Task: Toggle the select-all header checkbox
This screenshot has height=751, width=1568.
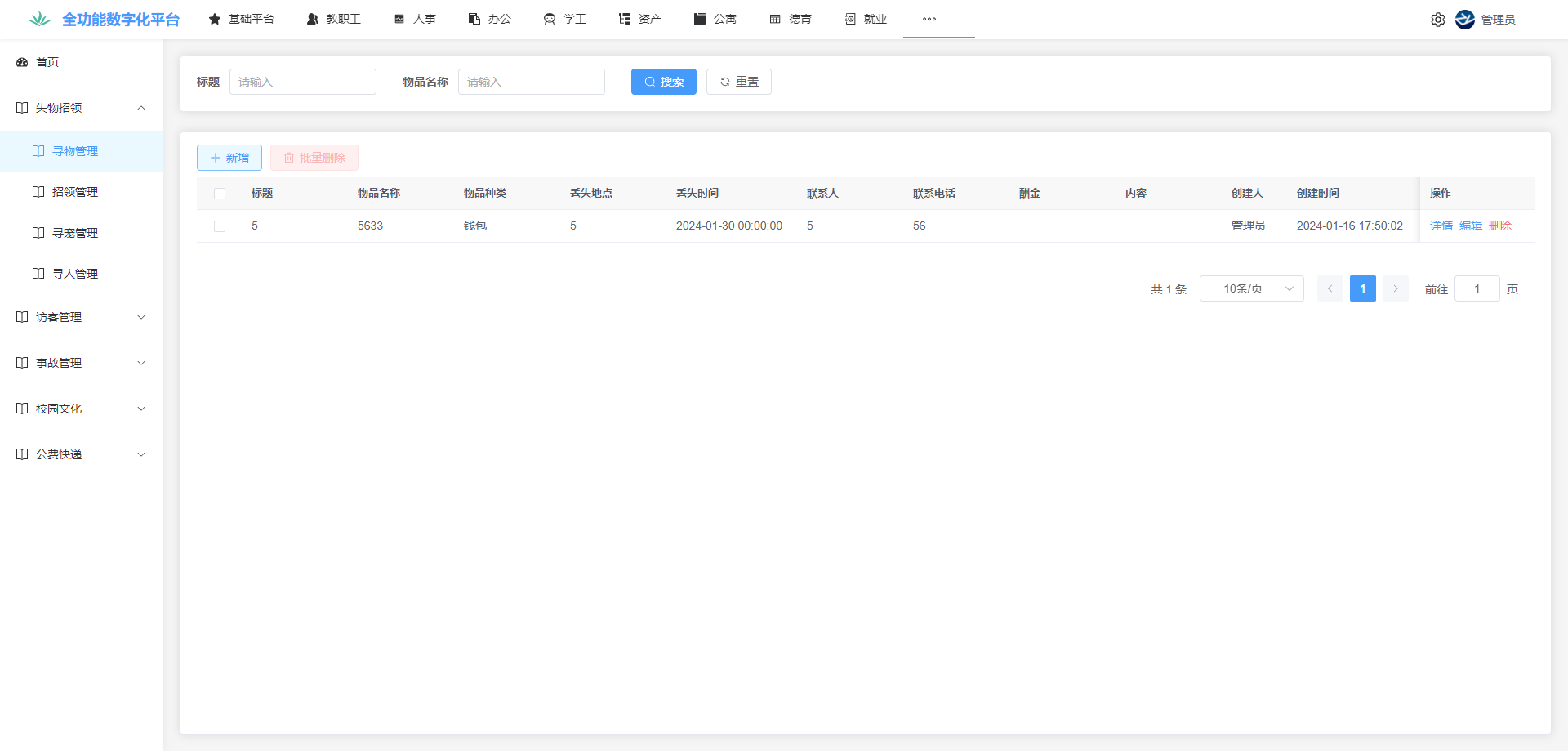Action: (x=220, y=194)
